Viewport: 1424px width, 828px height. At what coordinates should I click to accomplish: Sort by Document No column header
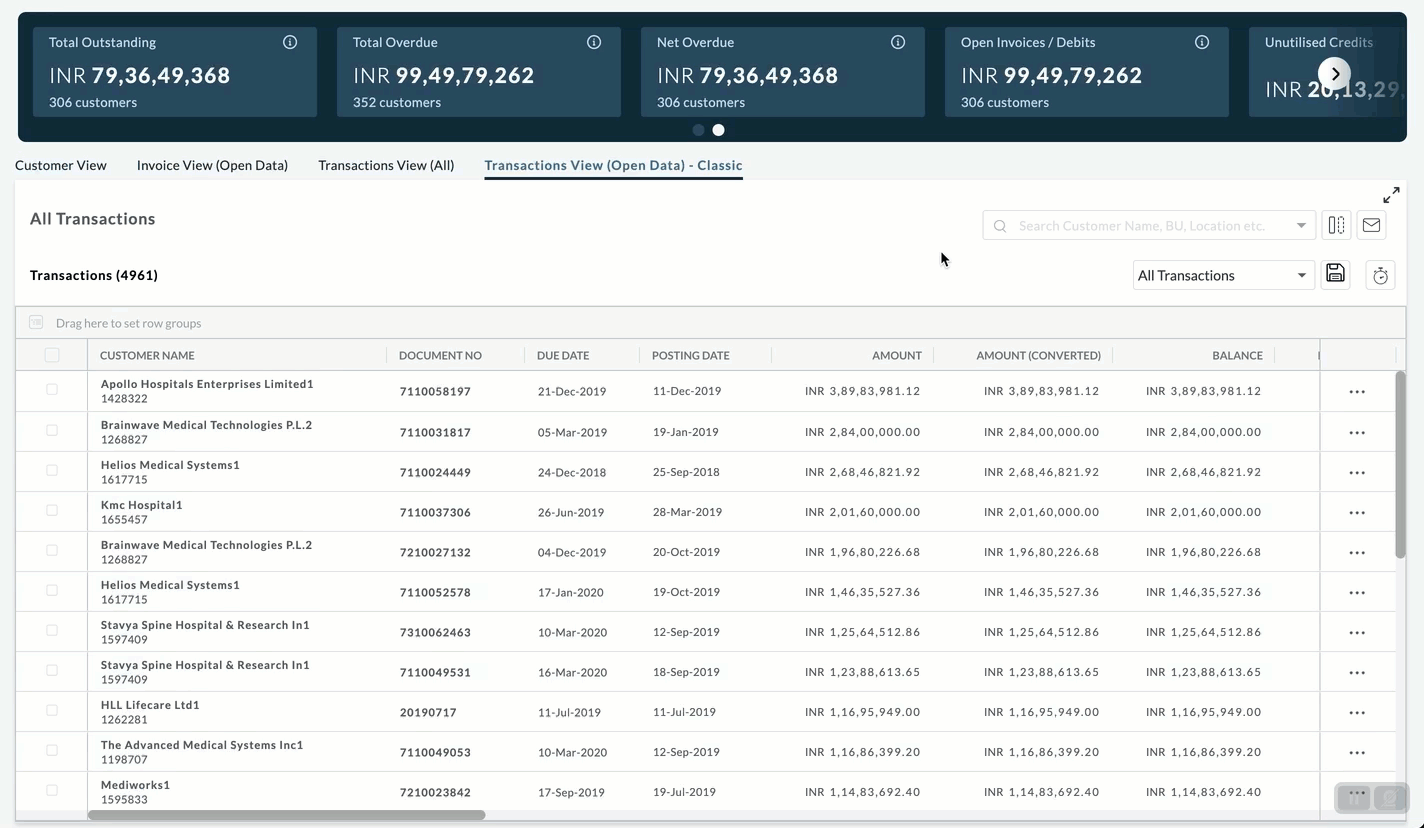click(x=440, y=355)
